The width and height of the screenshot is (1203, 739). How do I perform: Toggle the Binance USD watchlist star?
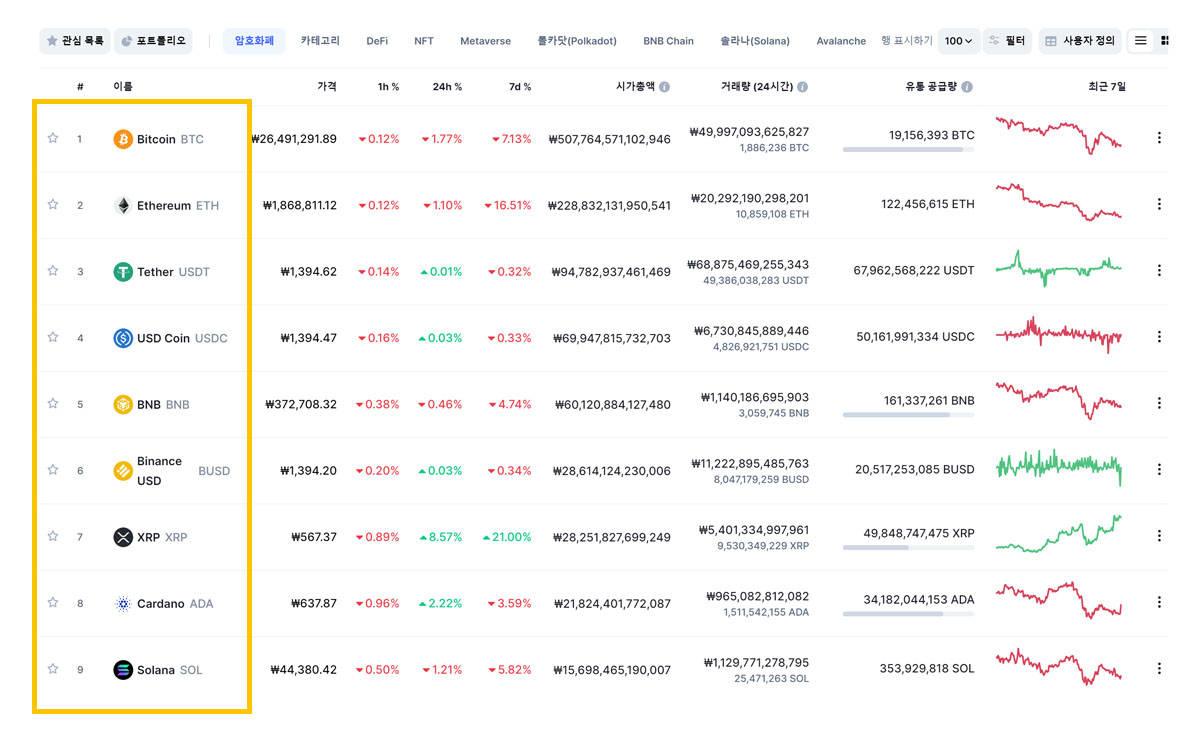pyautogui.click(x=53, y=470)
